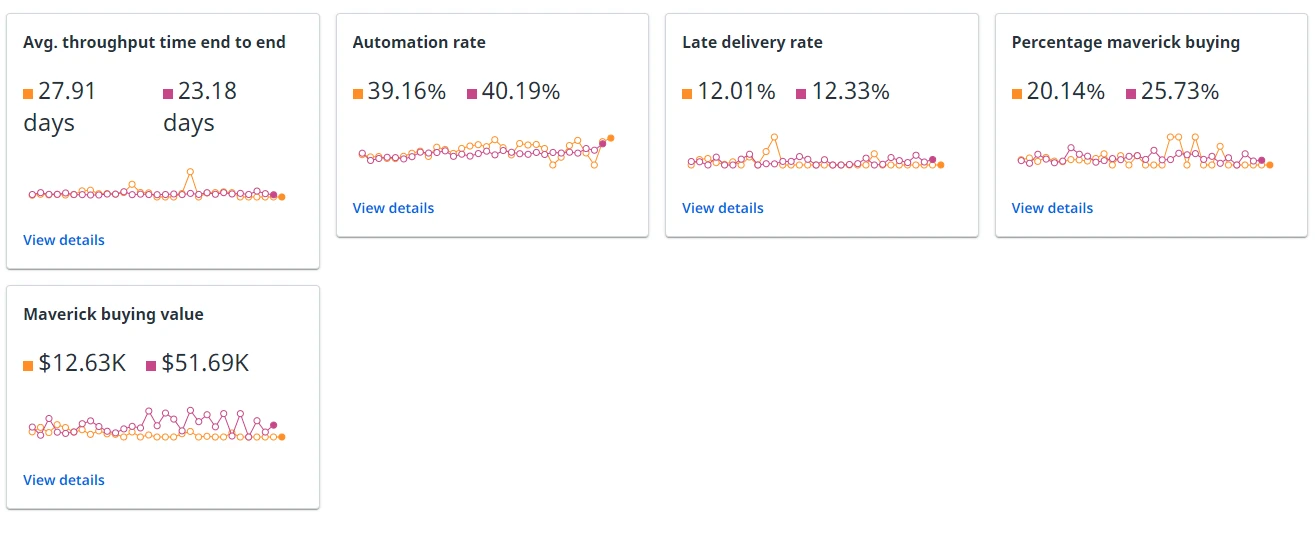Click the magenta swatch beside 25.73%
Viewport: 1315px width, 549px height.
1131,94
